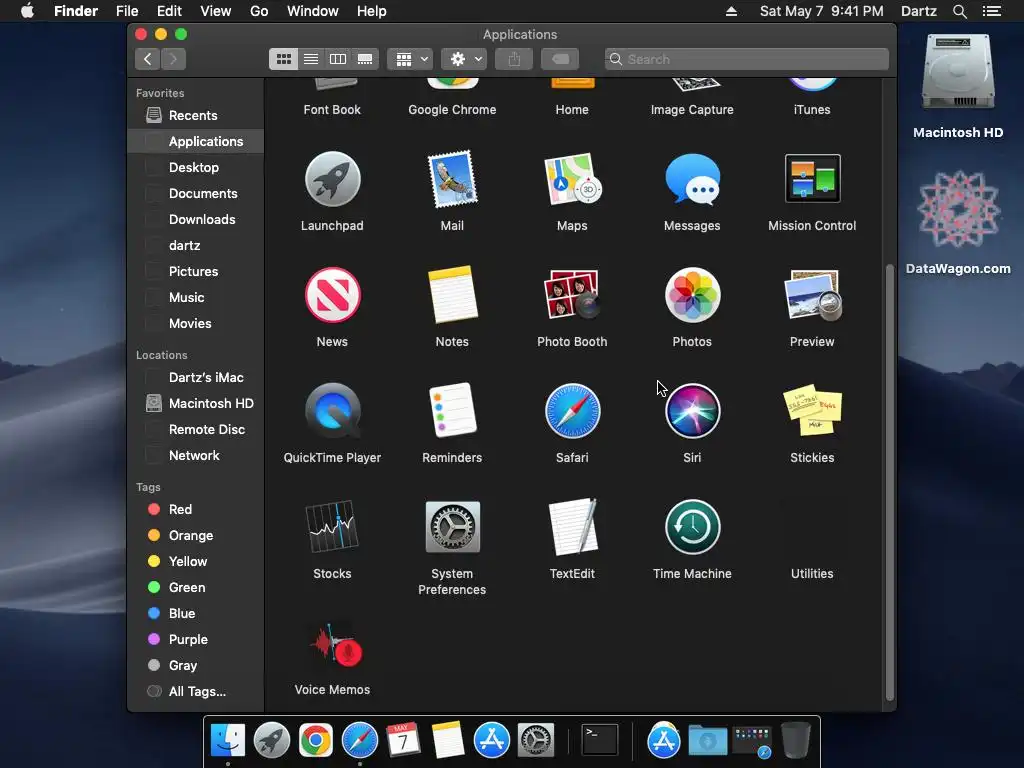Open the Photo Booth icon
The image size is (1024, 768).
(572, 295)
